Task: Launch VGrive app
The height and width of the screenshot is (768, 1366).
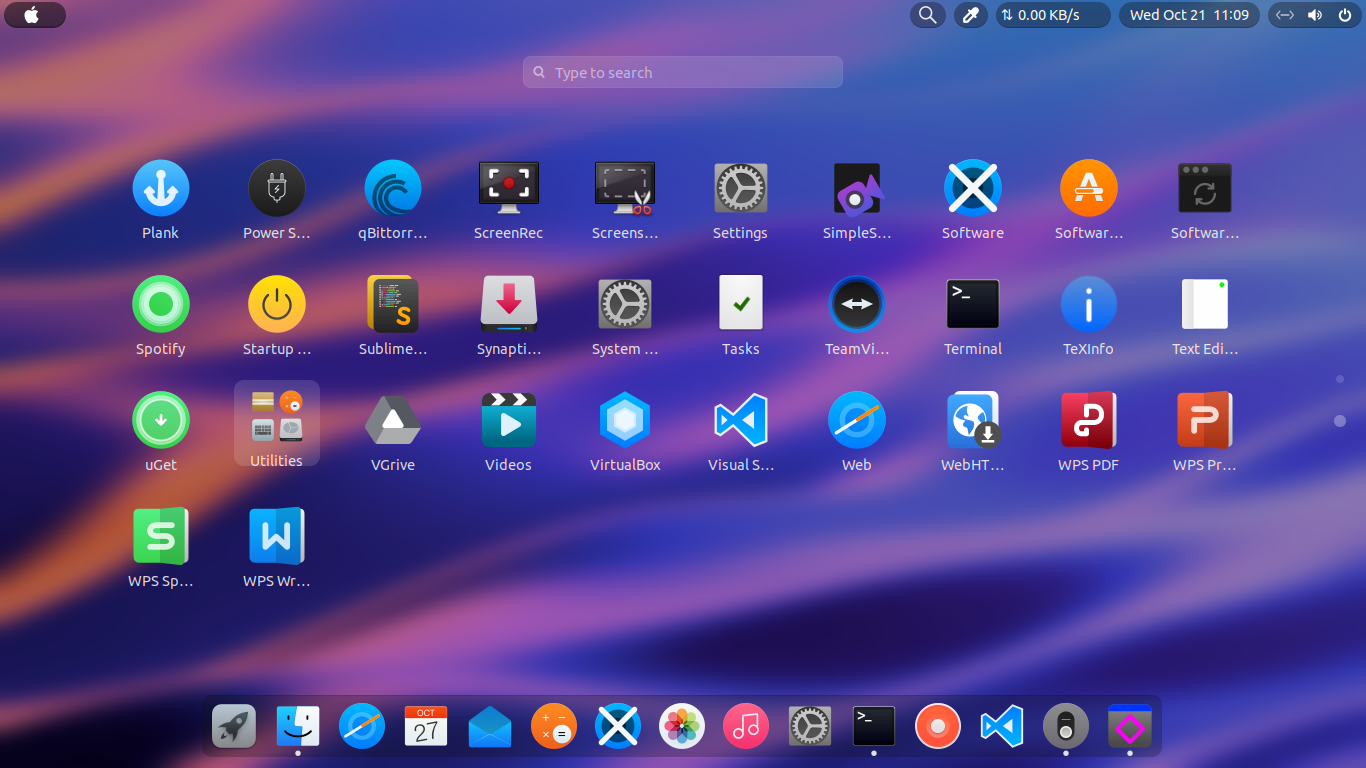Action: pos(392,420)
